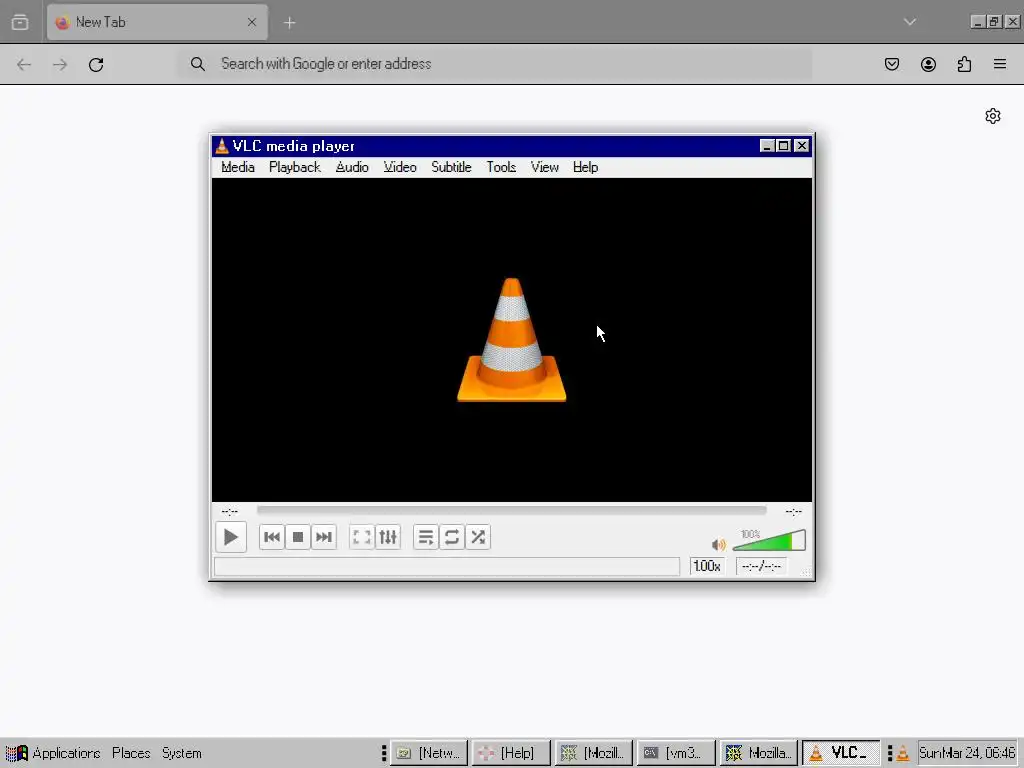Switch to the VLC taskbar button
The image size is (1024, 768).
pyautogui.click(x=840, y=753)
